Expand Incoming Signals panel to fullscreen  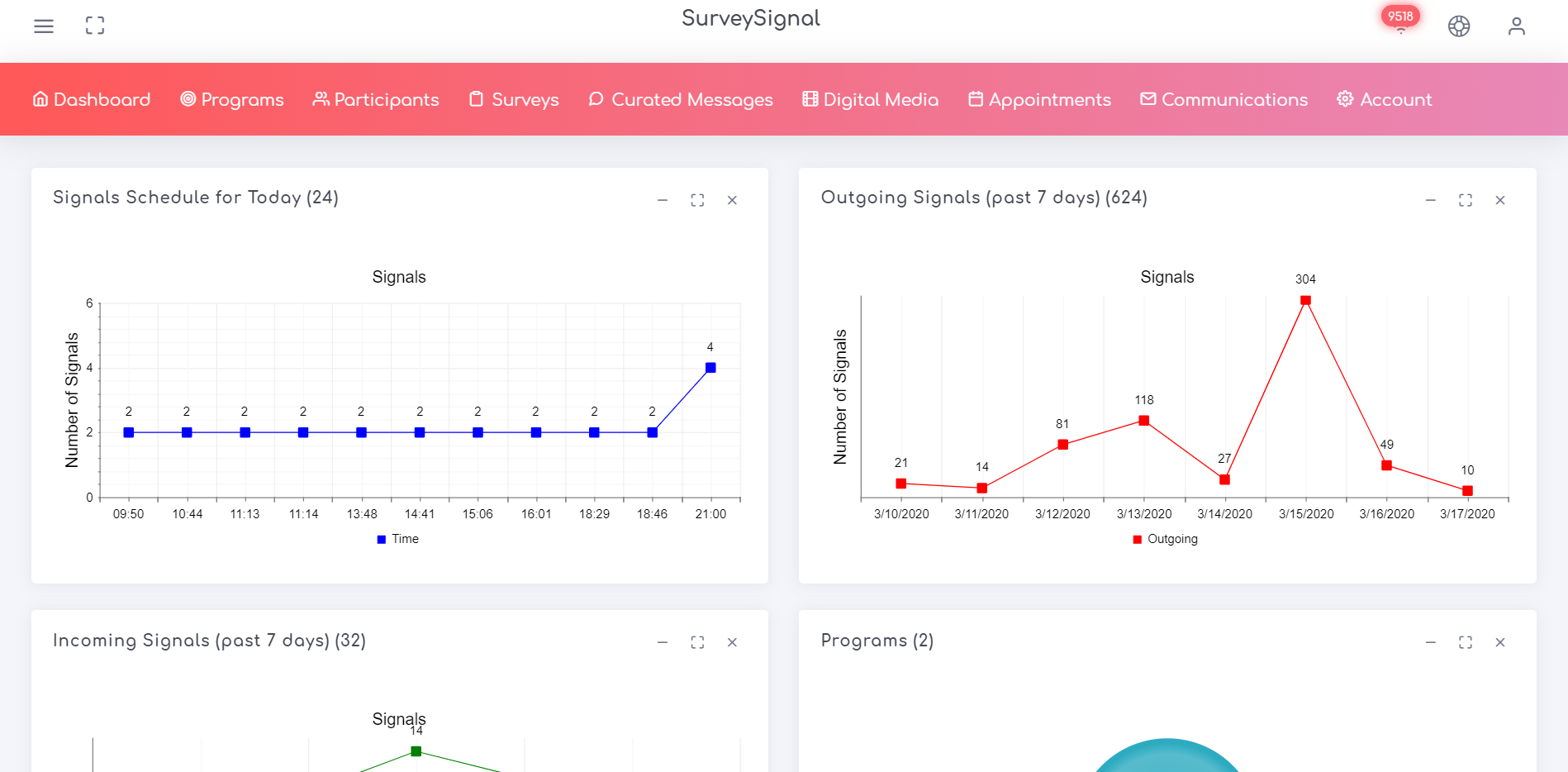coord(697,642)
